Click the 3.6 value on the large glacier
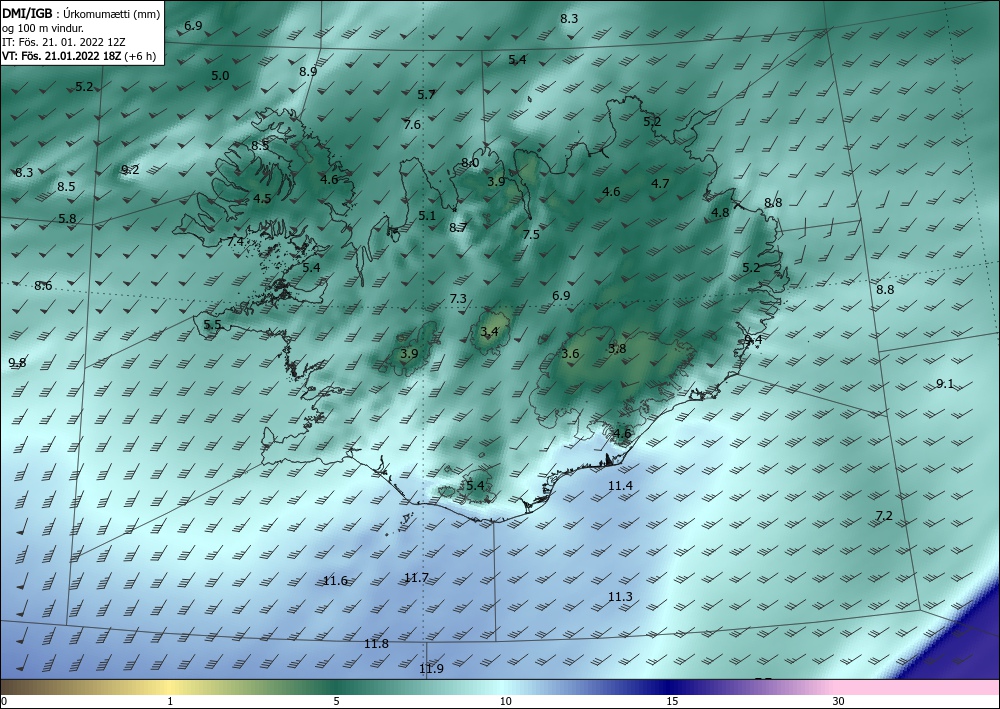1000x709 pixels. click(x=570, y=354)
